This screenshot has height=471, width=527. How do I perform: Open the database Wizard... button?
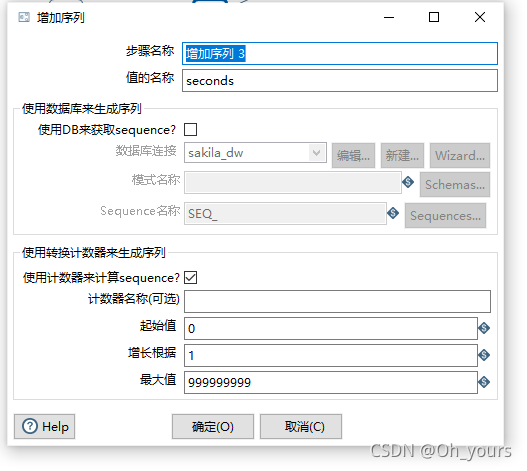point(460,155)
